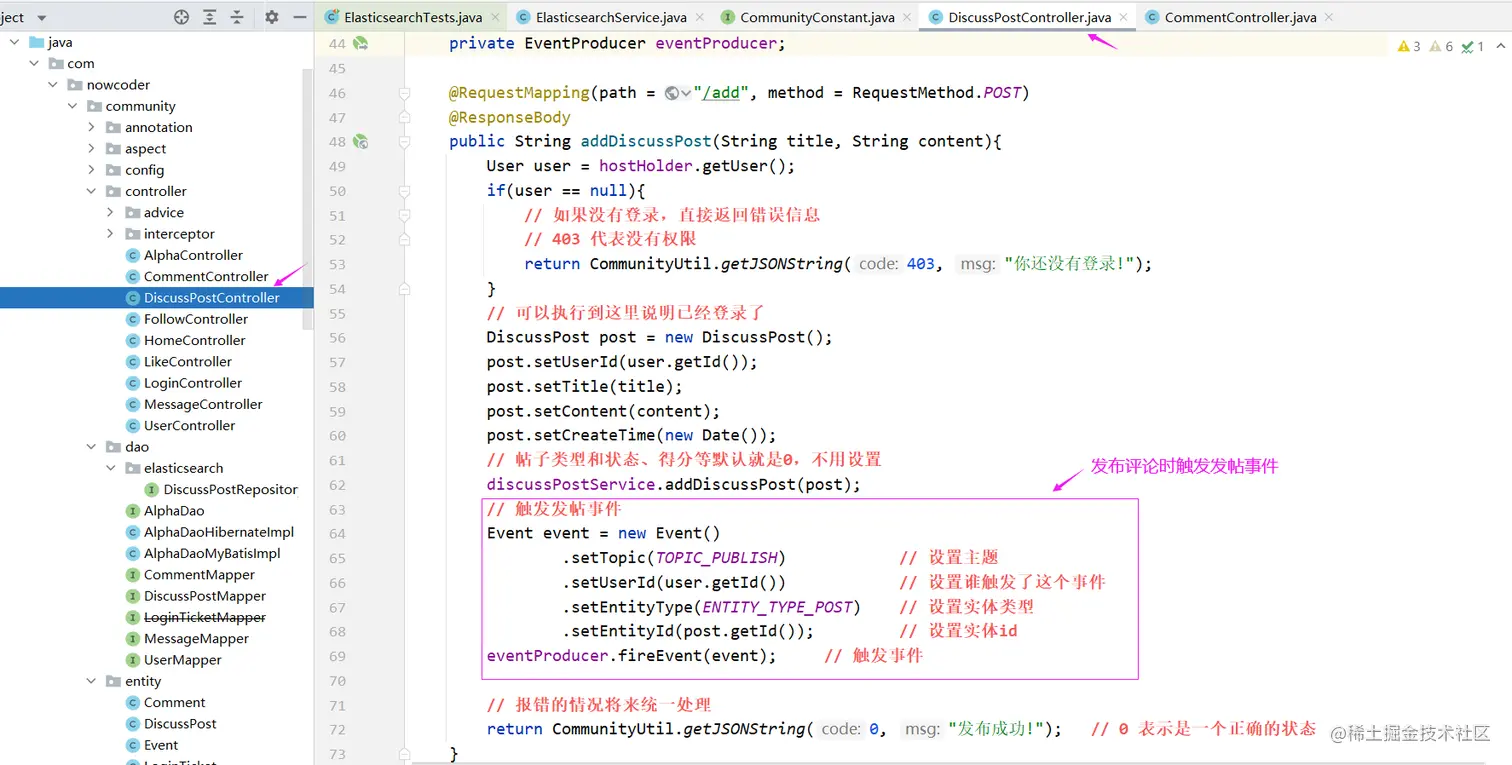This screenshot has height=765, width=1512.
Task: Close the CommunityConstant.java tab
Action: point(907,17)
